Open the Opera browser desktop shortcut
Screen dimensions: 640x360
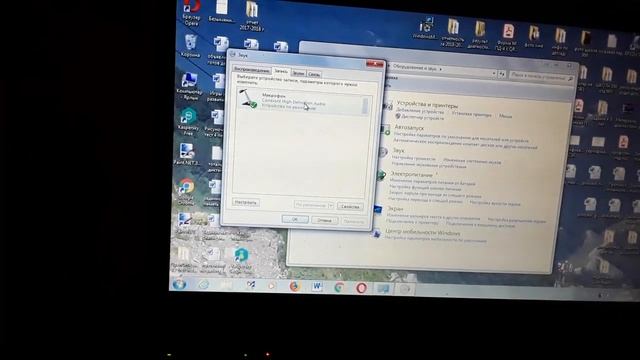pos(191,12)
